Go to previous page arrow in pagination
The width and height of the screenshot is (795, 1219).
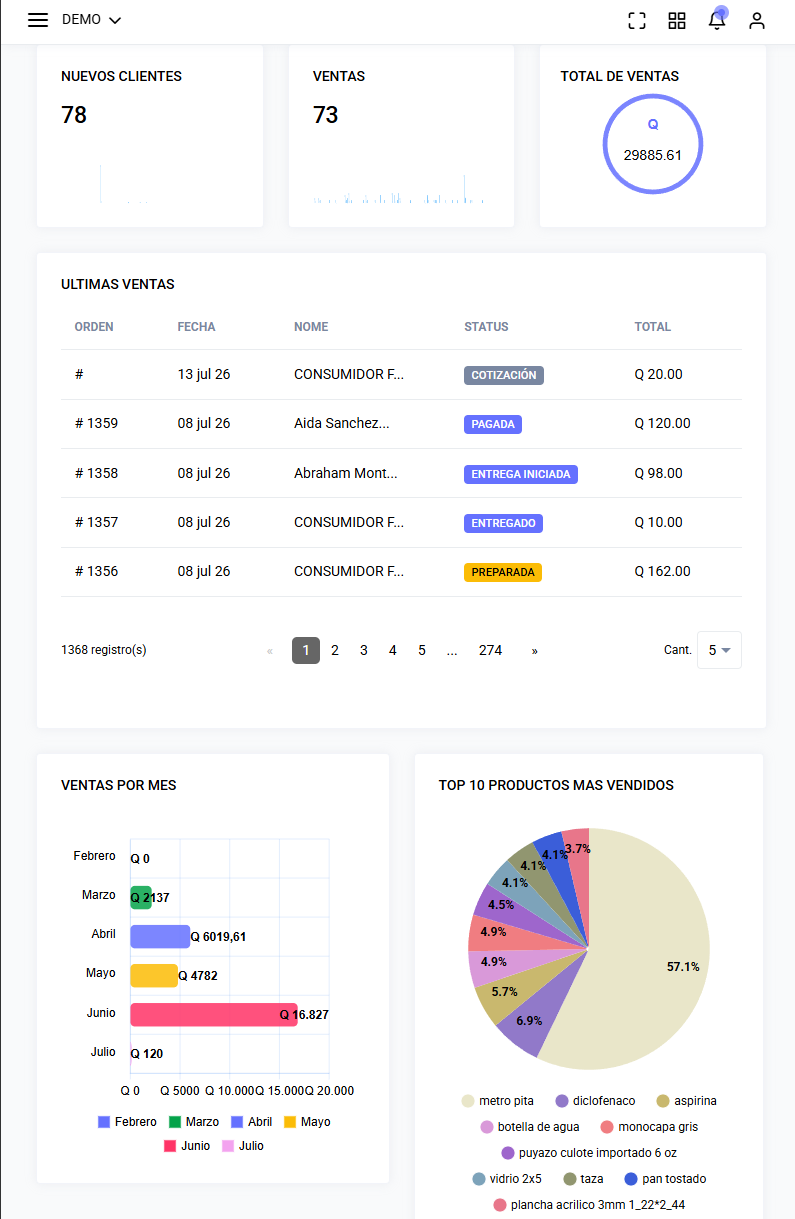270,651
